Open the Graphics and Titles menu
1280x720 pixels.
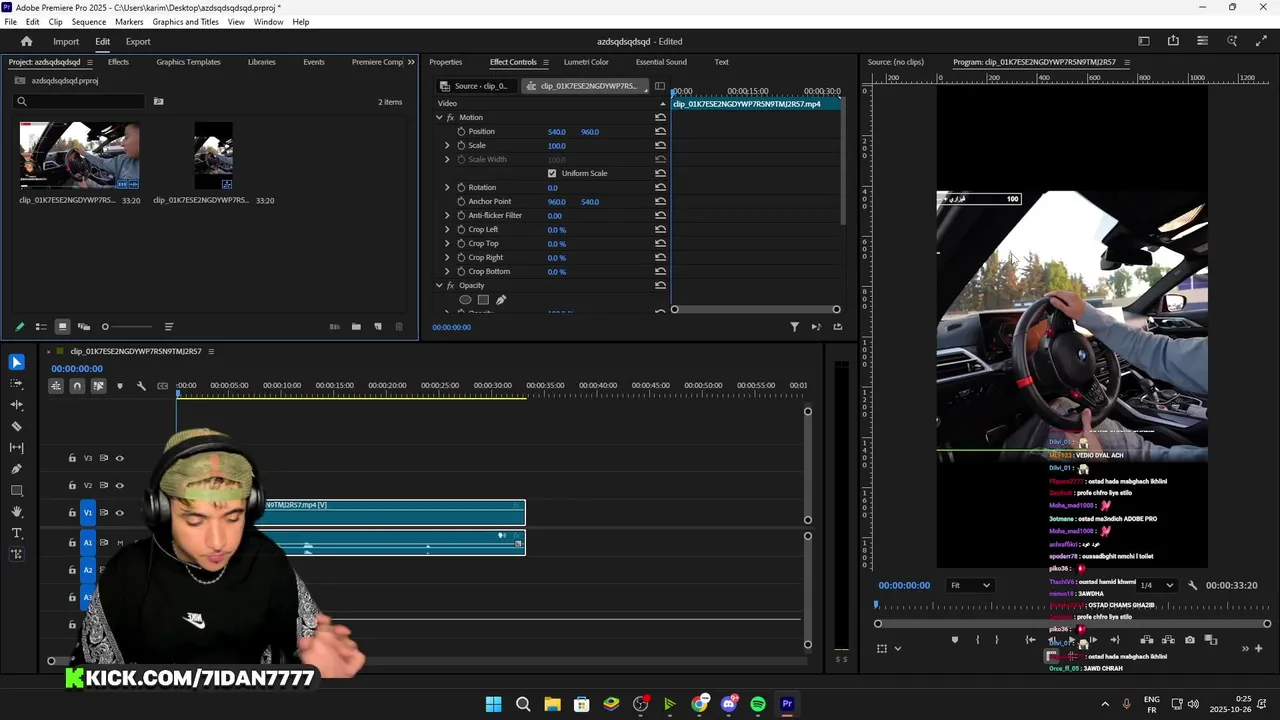(x=186, y=21)
